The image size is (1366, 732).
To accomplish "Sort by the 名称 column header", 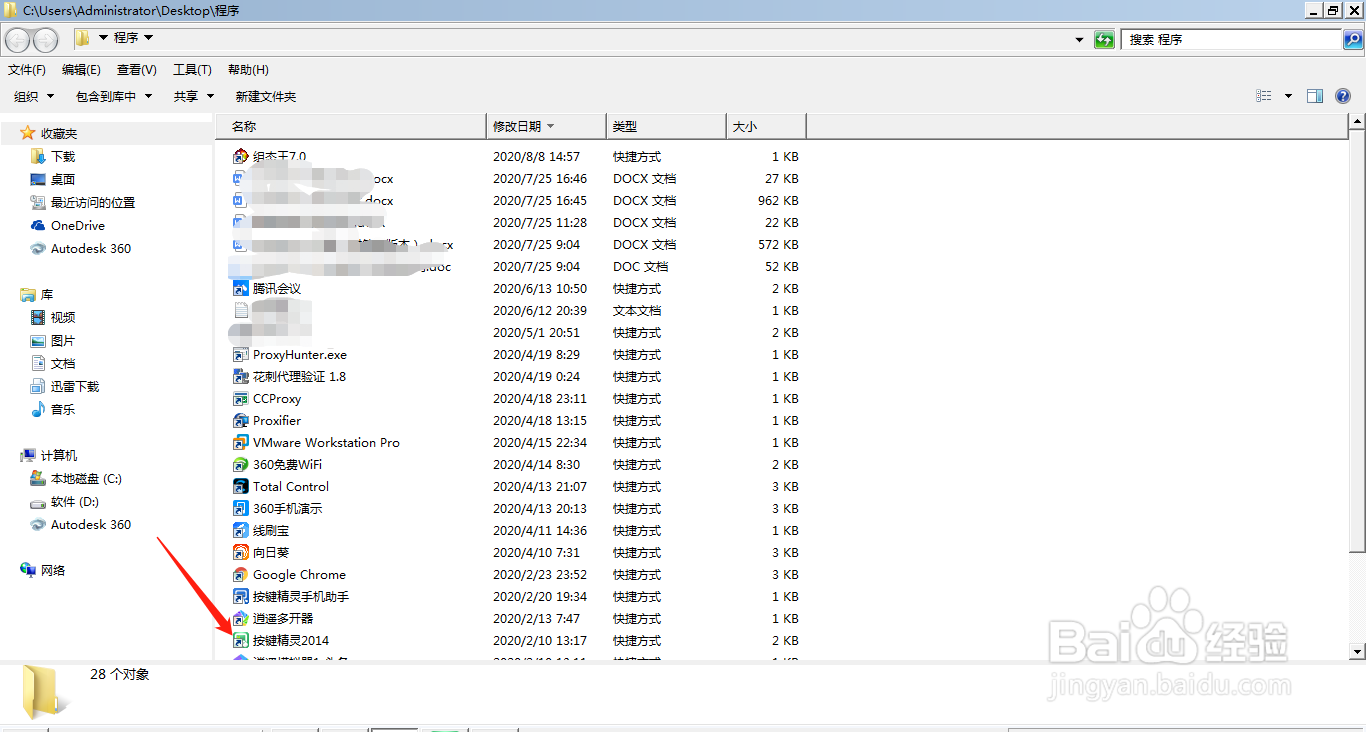I will point(350,126).
